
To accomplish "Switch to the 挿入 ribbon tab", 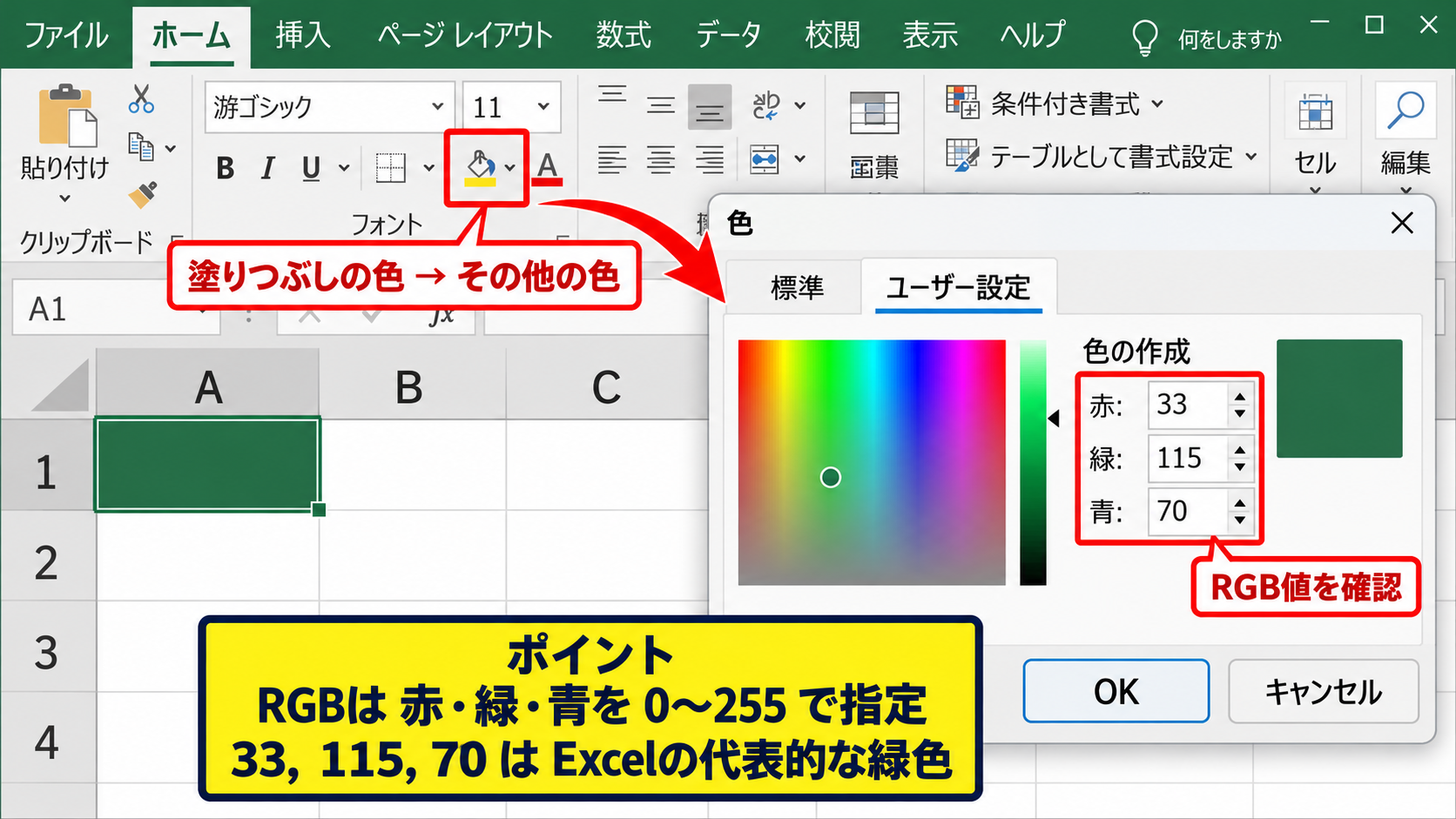I will [x=303, y=36].
